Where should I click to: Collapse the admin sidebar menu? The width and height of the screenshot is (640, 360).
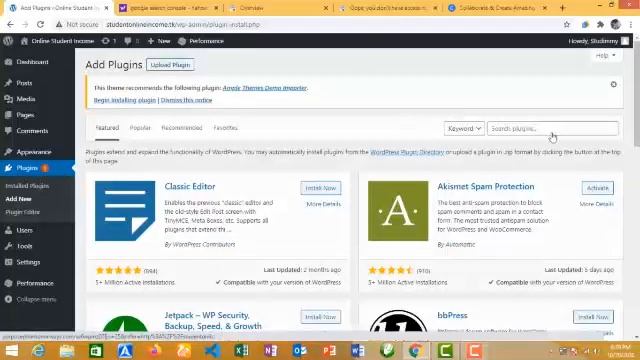tap(36, 299)
